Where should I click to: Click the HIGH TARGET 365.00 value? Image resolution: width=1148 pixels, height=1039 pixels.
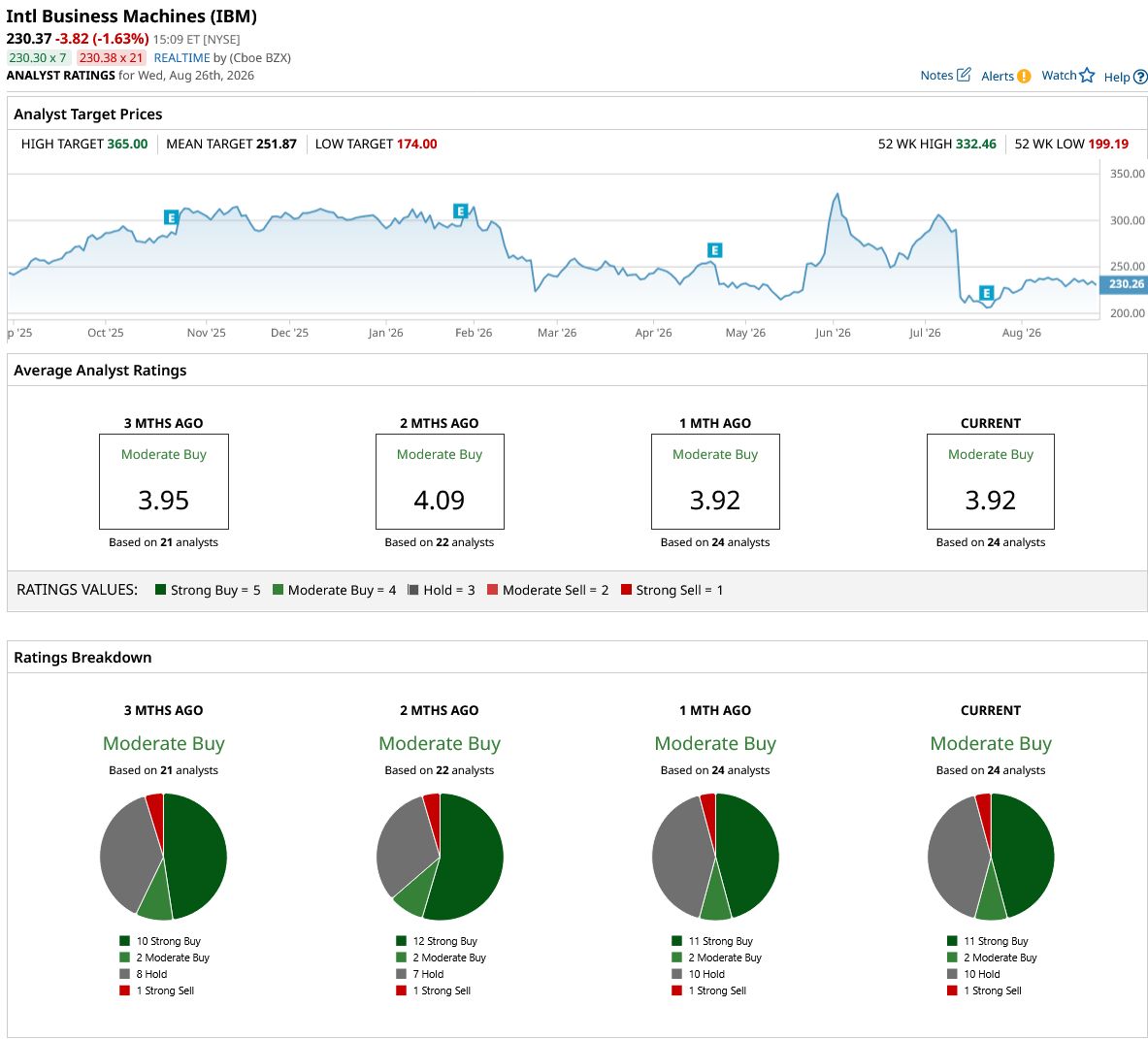(127, 145)
